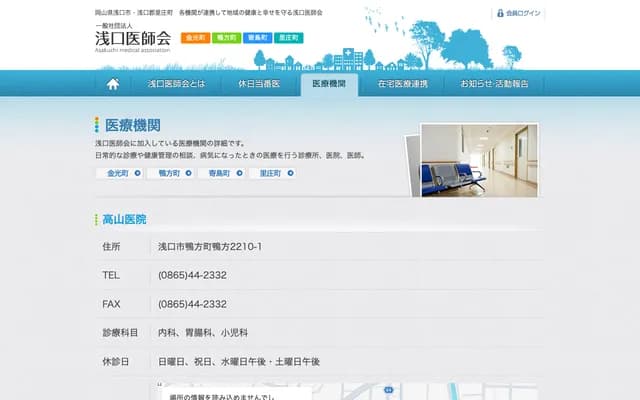Click the member login lock icon
The width and height of the screenshot is (640, 400).
click(500, 13)
